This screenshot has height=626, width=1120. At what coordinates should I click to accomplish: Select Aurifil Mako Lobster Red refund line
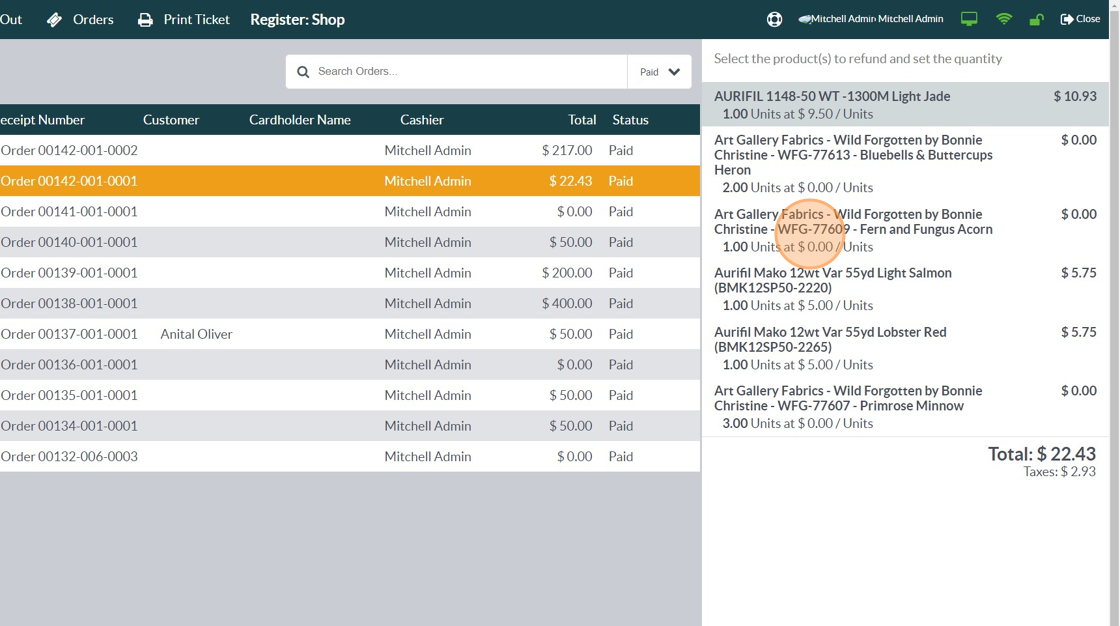(x=905, y=348)
